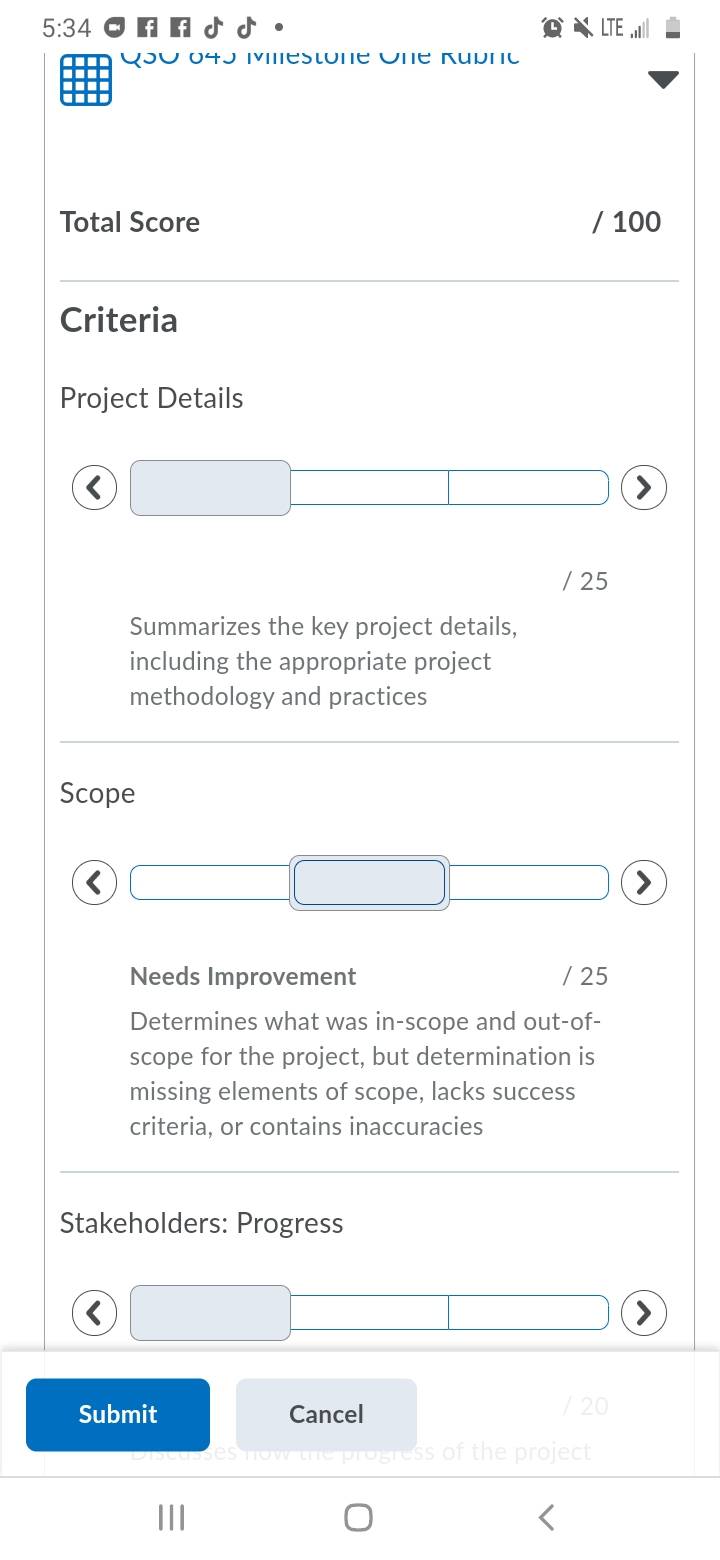This screenshot has height=1560, width=720.
Task: Open the QSO 645 Milestone One Rubric link
Action: pyautogui.click(x=320, y=57)
